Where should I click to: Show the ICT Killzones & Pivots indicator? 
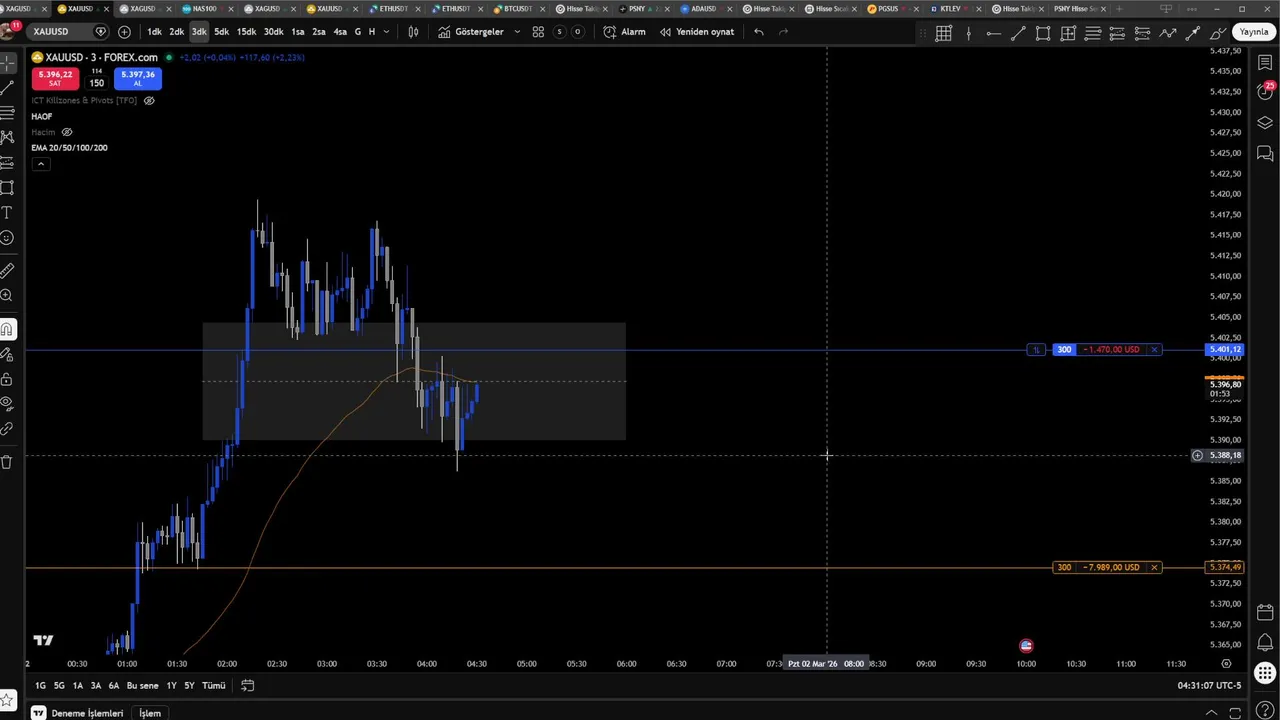(x=149, y=100)
